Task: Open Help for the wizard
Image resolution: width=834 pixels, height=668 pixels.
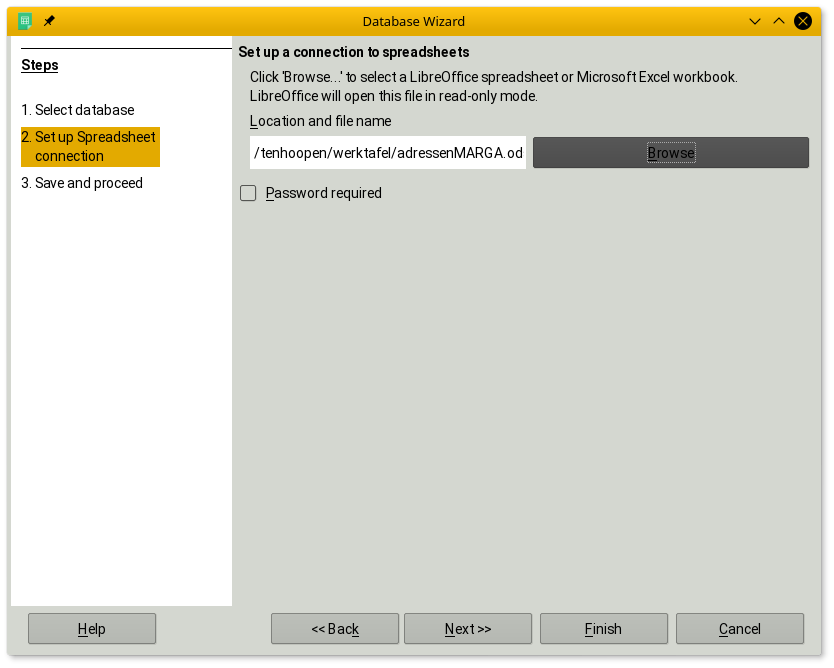Action: [x=91, y=629]
